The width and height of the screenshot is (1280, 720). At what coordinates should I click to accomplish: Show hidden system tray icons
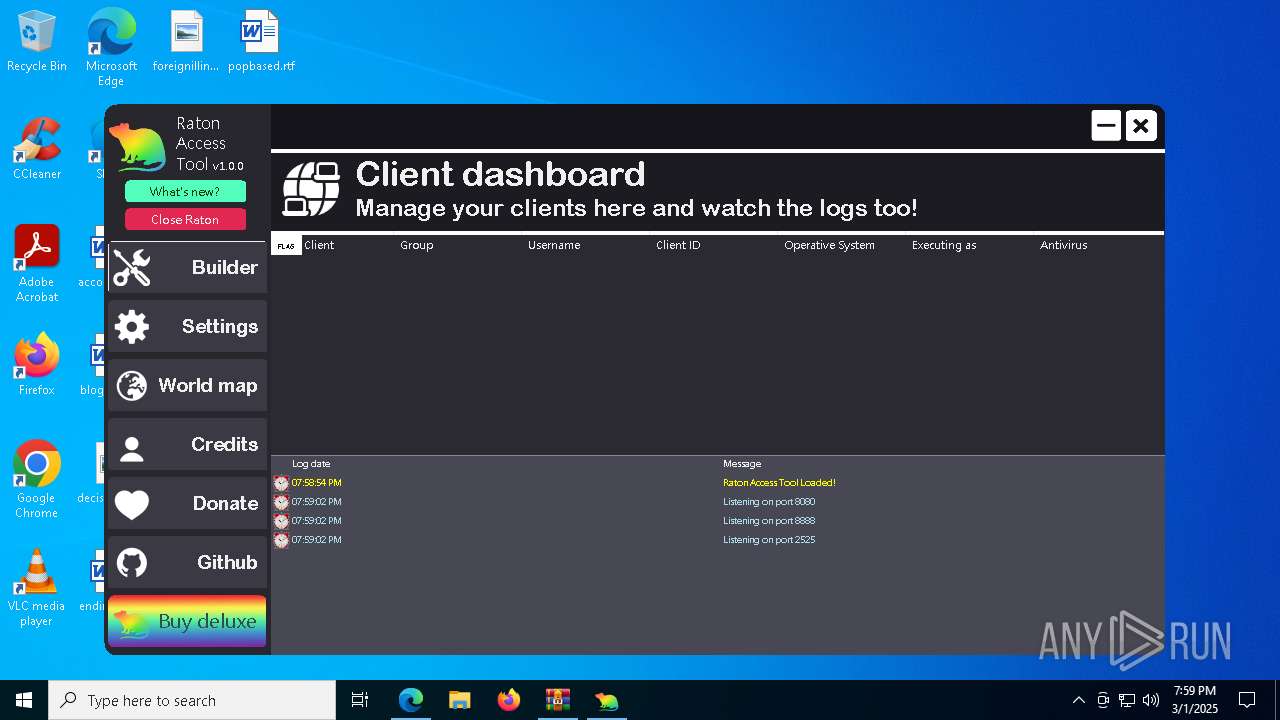(1078, 700)
